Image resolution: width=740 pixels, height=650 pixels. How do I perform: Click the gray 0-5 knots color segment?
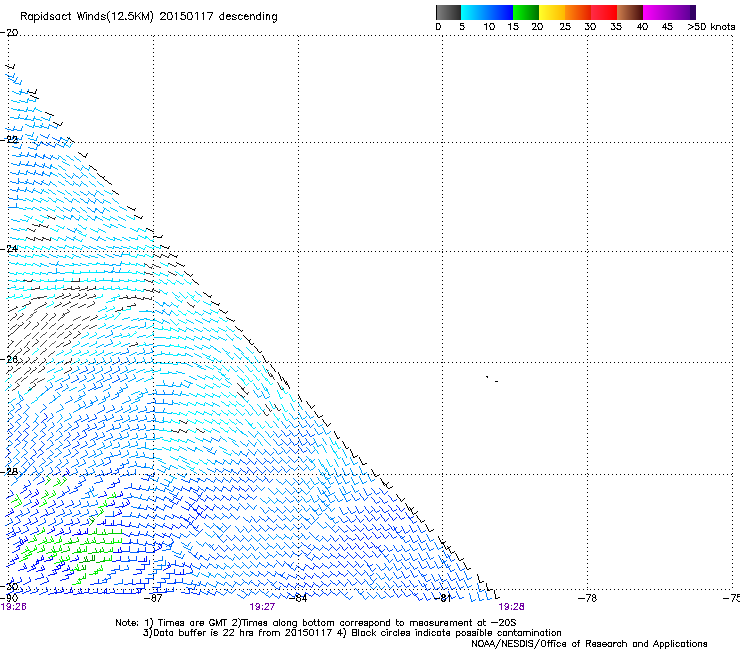(x=448, y=12)
